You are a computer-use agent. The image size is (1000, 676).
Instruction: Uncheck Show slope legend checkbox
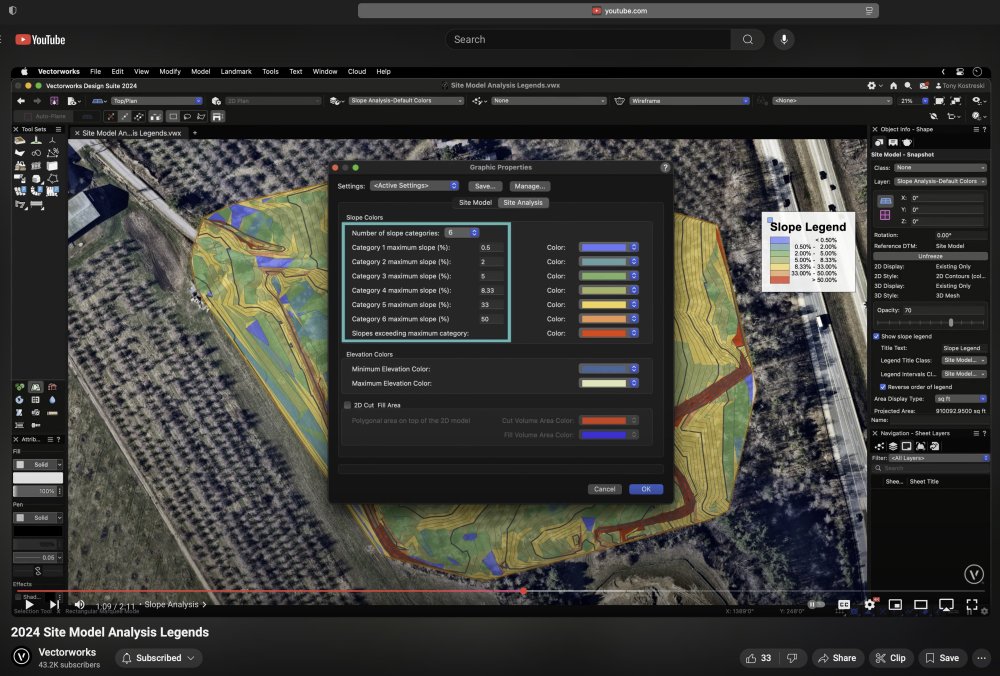(x=877, y=336)
